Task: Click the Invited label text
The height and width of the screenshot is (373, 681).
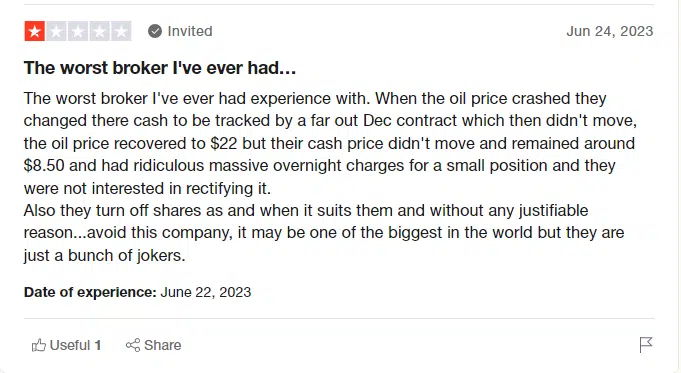Action: pos(190,31)
